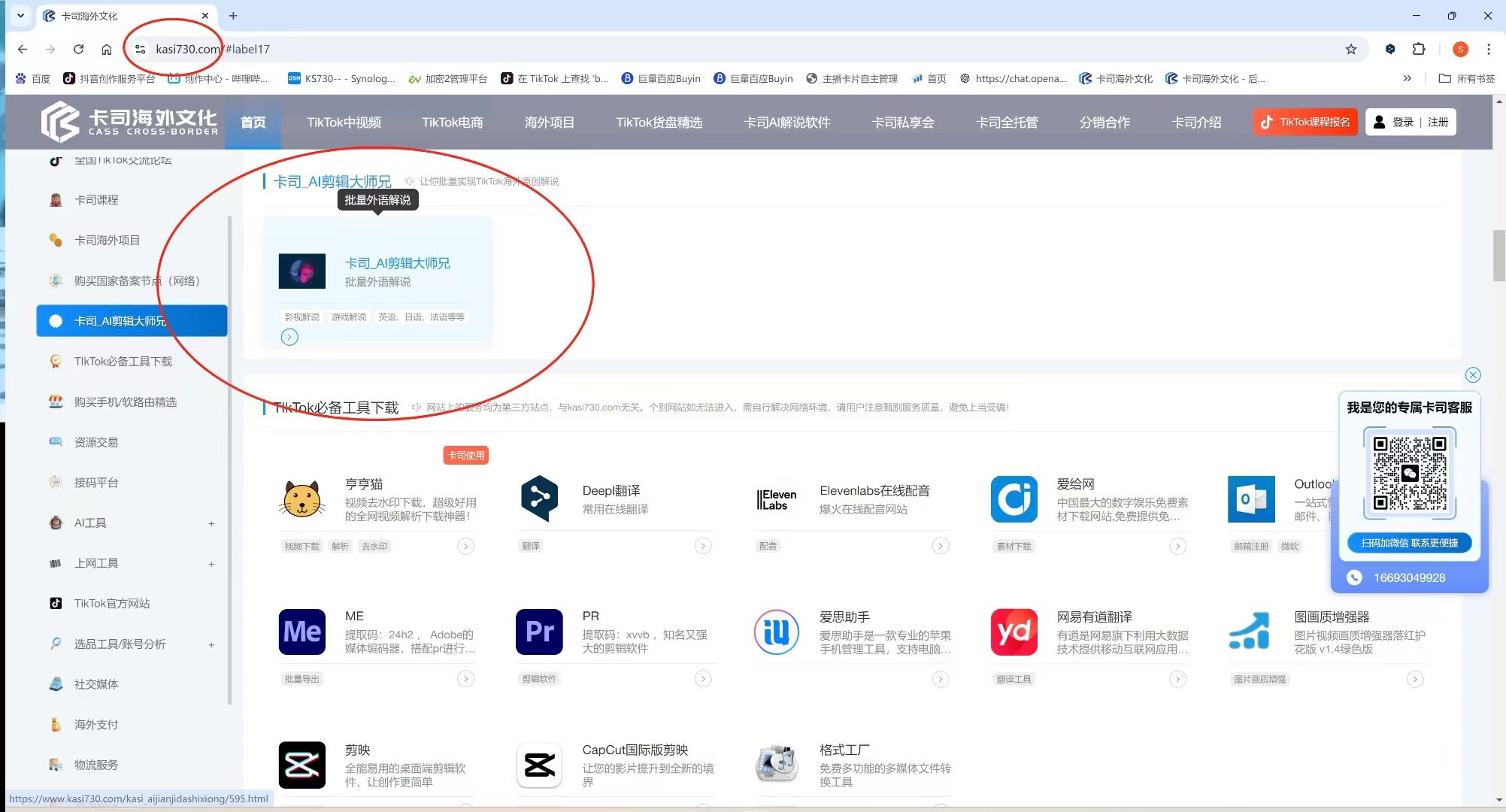Open the Chrome profile avatar
Screen dimensions: 1506x812
pyautogui.click(x=1460, y=49)
